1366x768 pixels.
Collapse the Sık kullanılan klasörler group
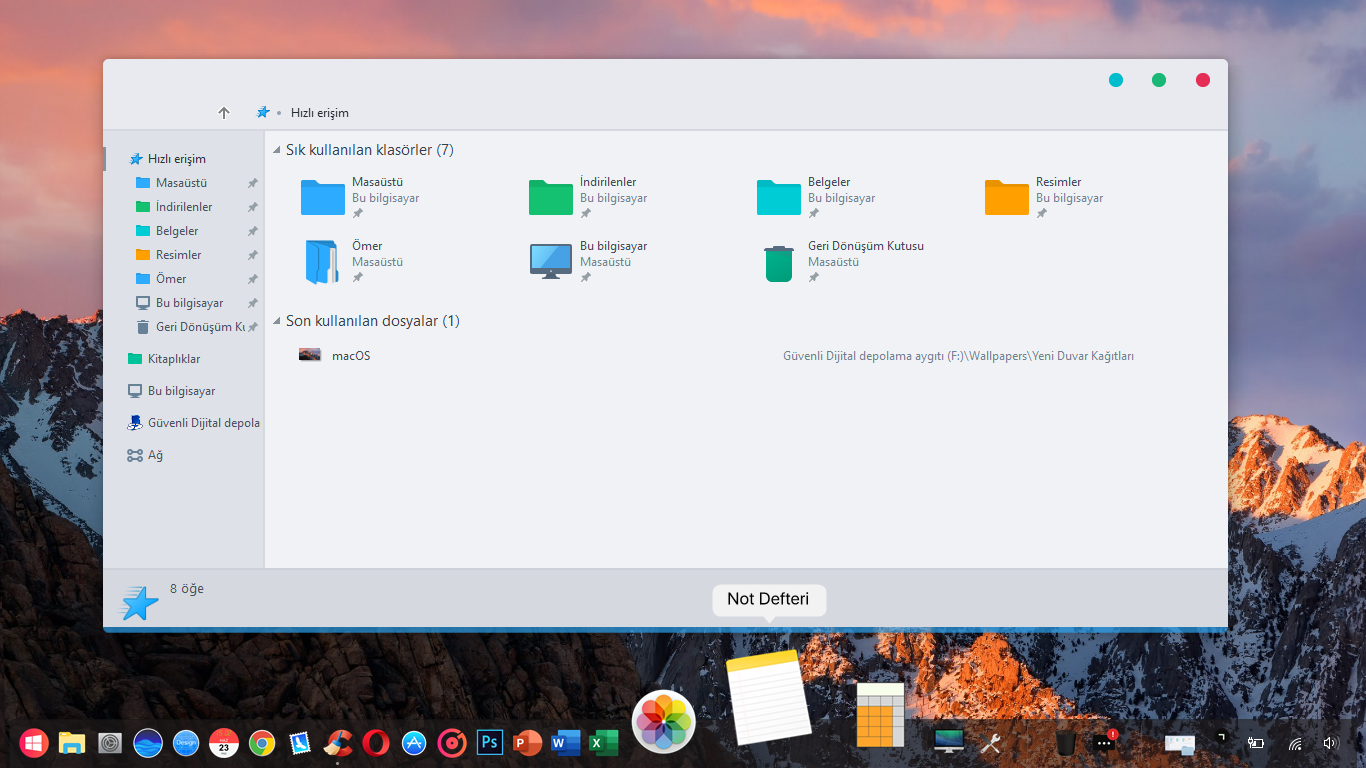[x=277, y=150]
